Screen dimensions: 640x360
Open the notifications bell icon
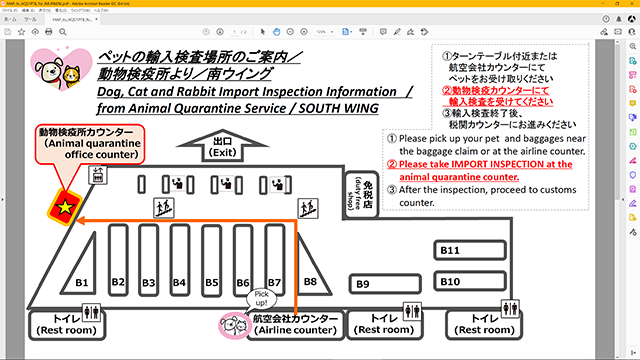click(x=619, y=19)
